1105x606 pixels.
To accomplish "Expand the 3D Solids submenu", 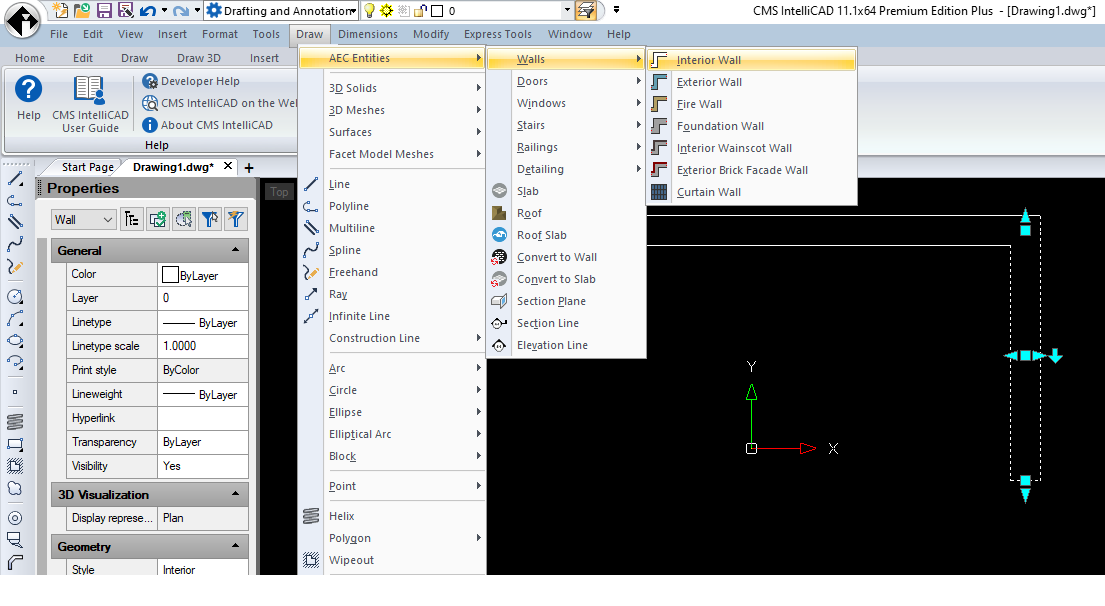I will [393, 88].
